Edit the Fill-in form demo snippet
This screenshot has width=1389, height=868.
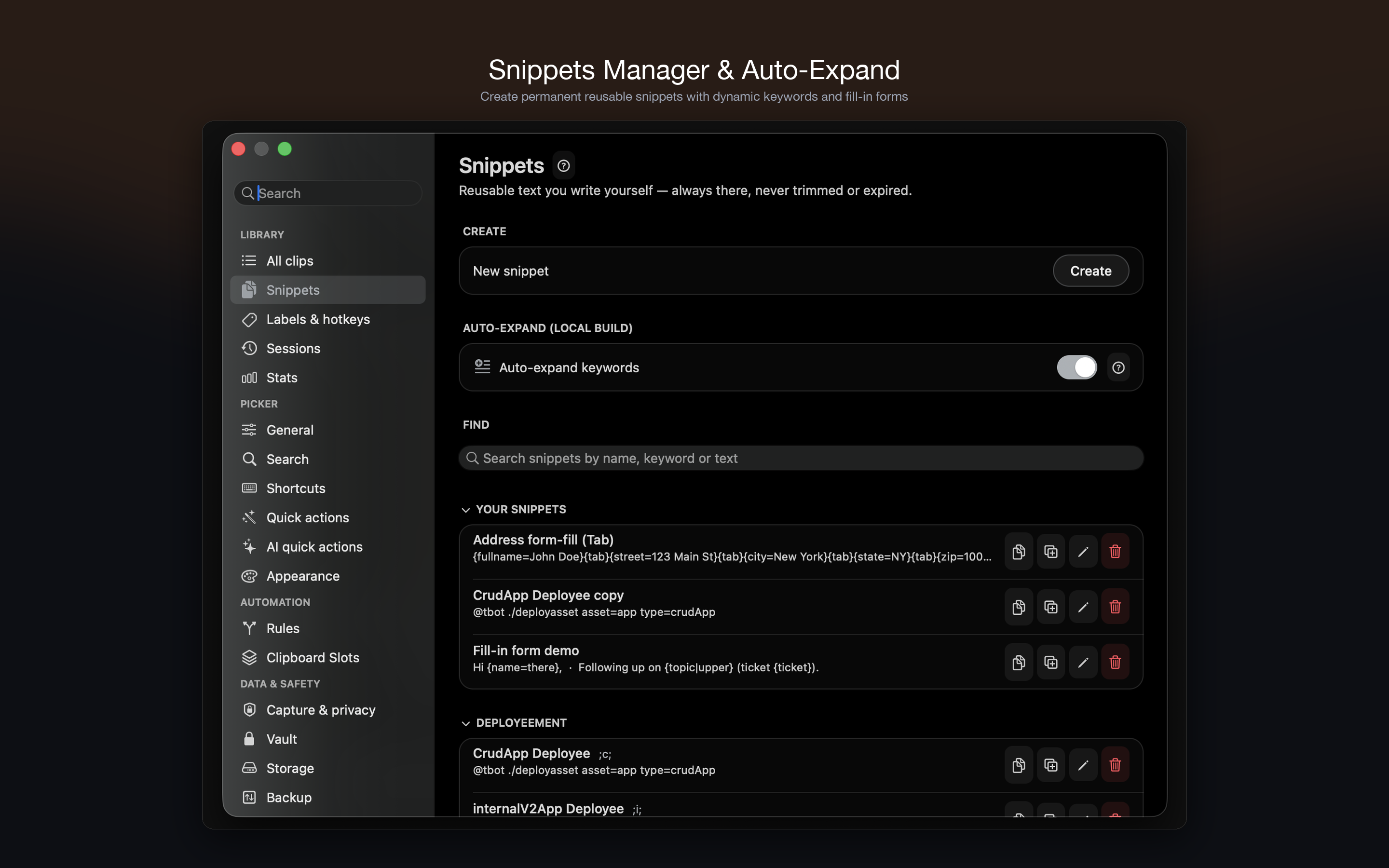point(1083,663)
